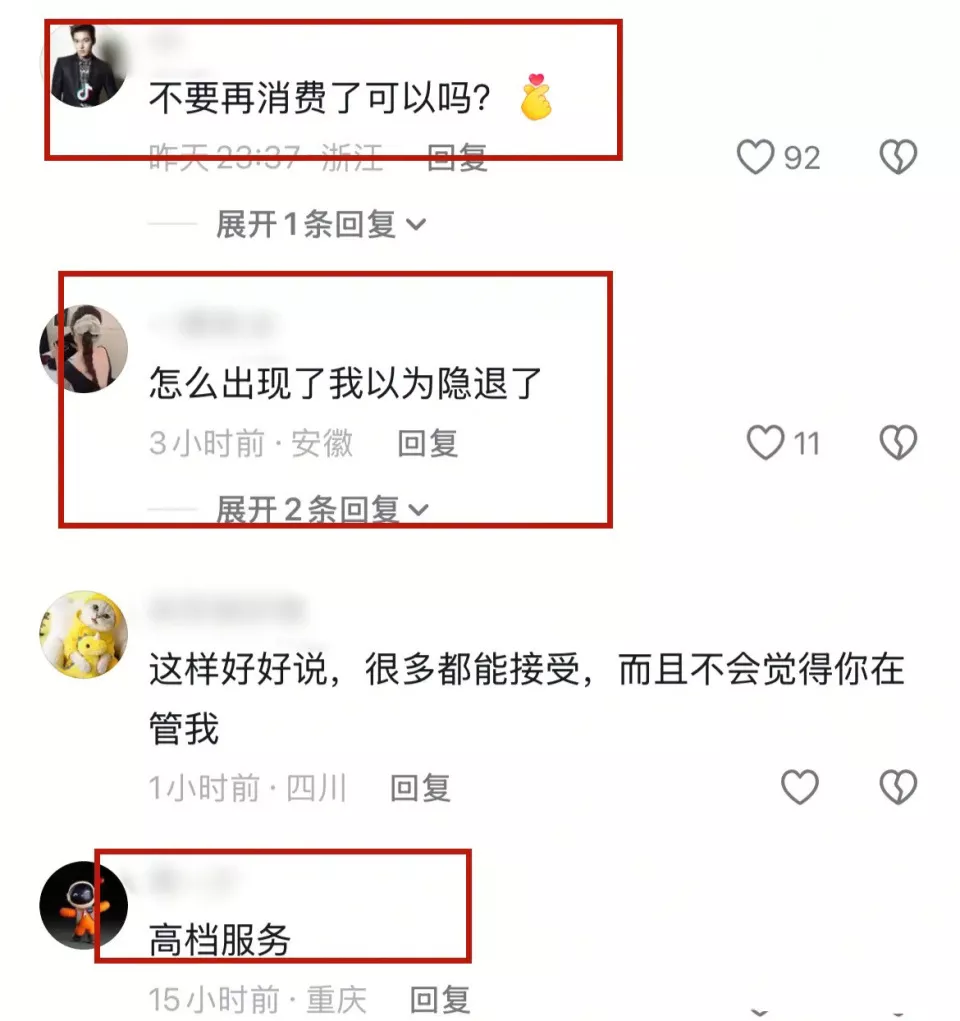Reply to the 安徽 comment via 回复
The width and height of the screenshot is (960, 1021).
[428, 443]
